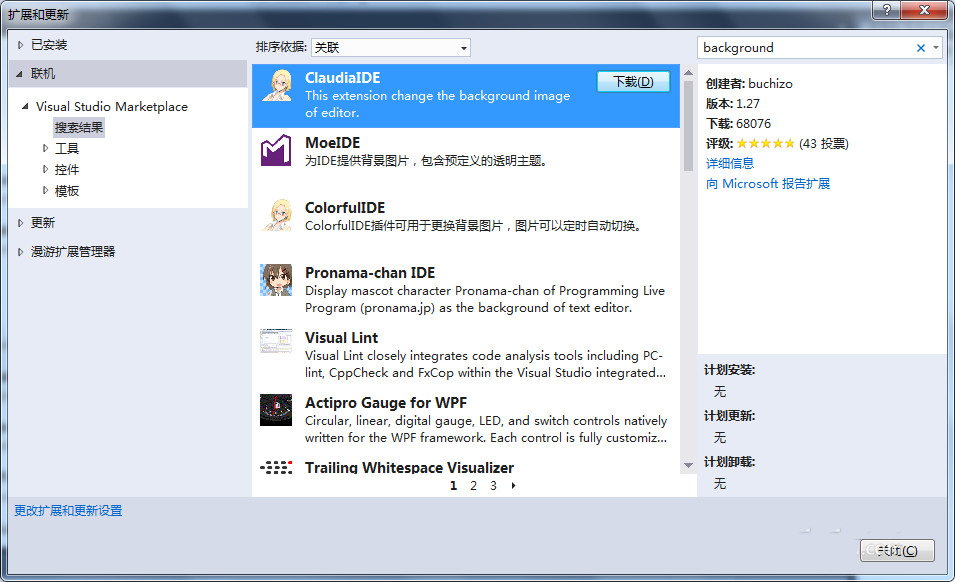Viewport: 955px width, 582px height.
Task: Select Actipro Gauge for WPF result title
Action: [x=386, y=403]
